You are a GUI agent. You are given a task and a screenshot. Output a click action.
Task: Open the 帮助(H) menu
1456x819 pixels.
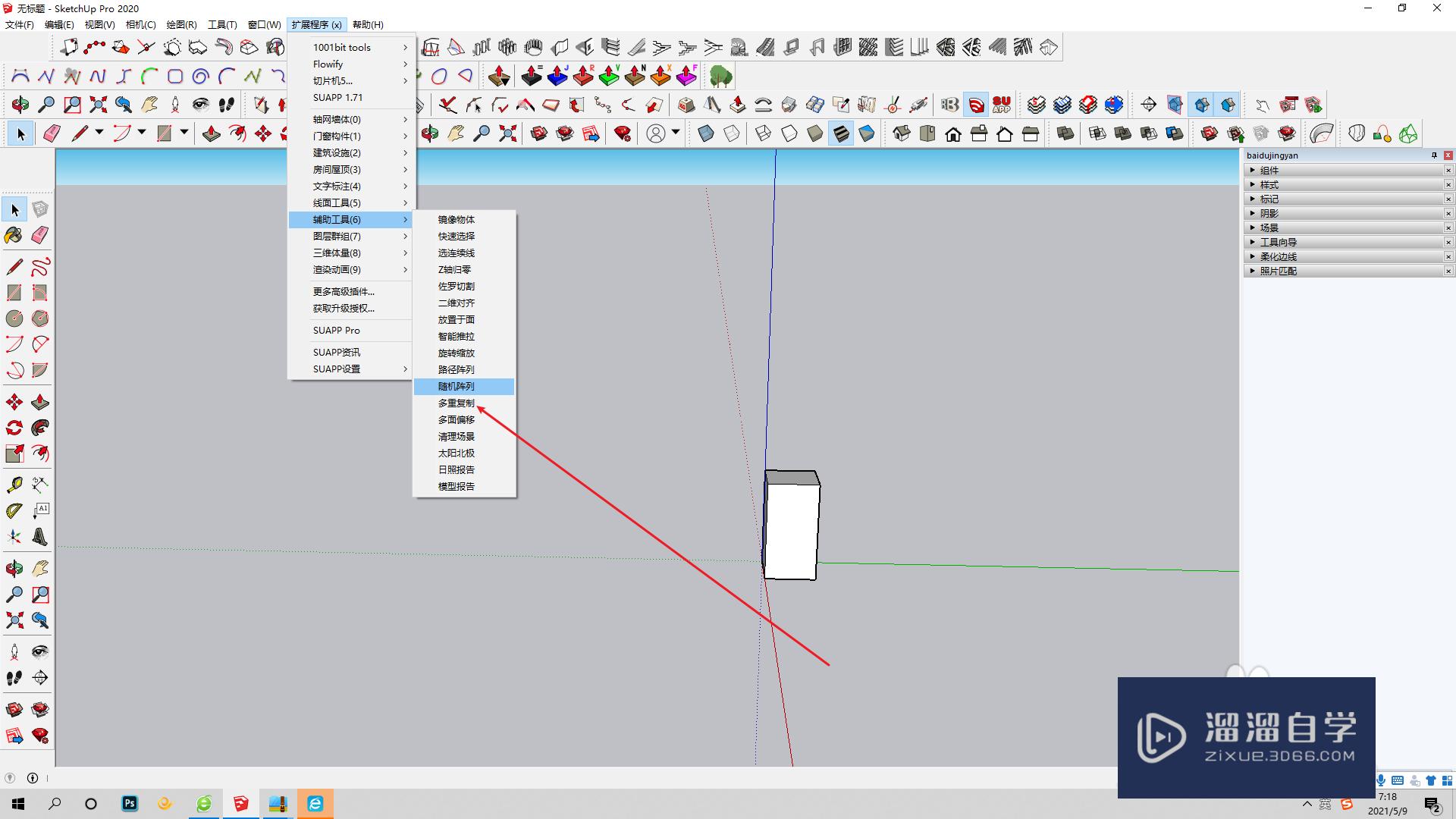tap(368, 25)
